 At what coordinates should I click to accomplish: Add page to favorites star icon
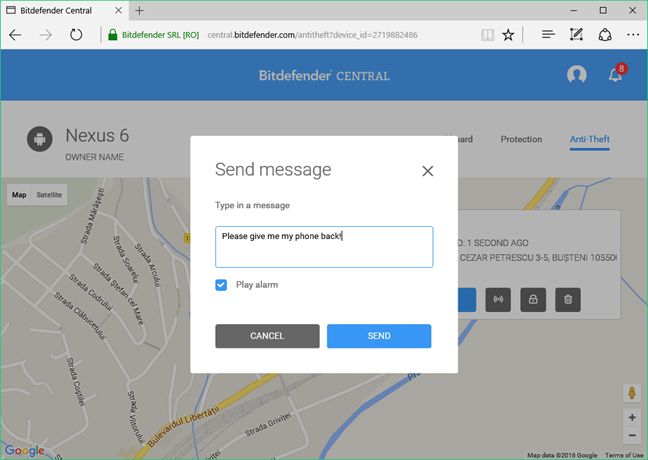tap(508, 35)
